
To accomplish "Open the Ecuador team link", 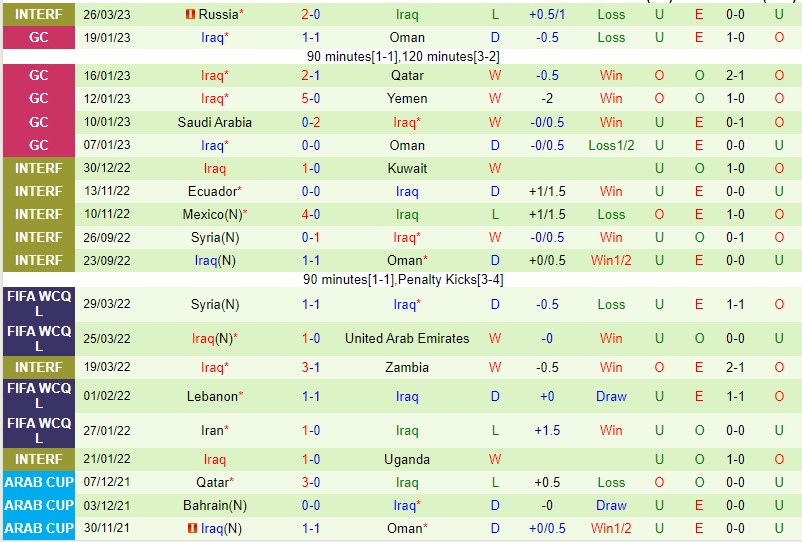I will coord(212,191).
